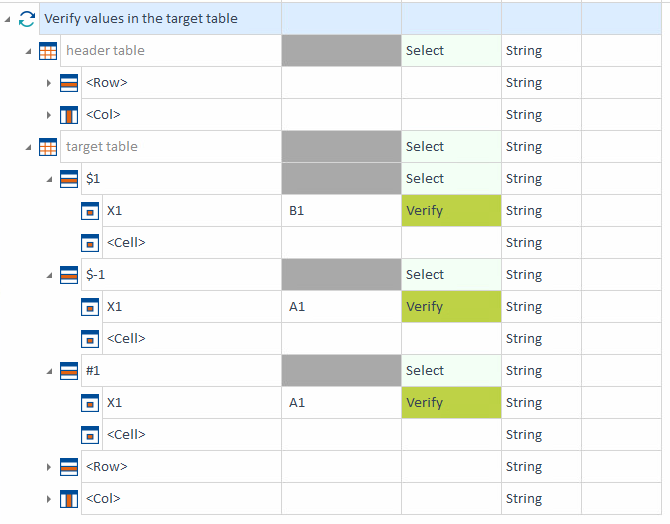Click the refresh icon beside Verify values
The image size is (670, 524).
[27, 18]
